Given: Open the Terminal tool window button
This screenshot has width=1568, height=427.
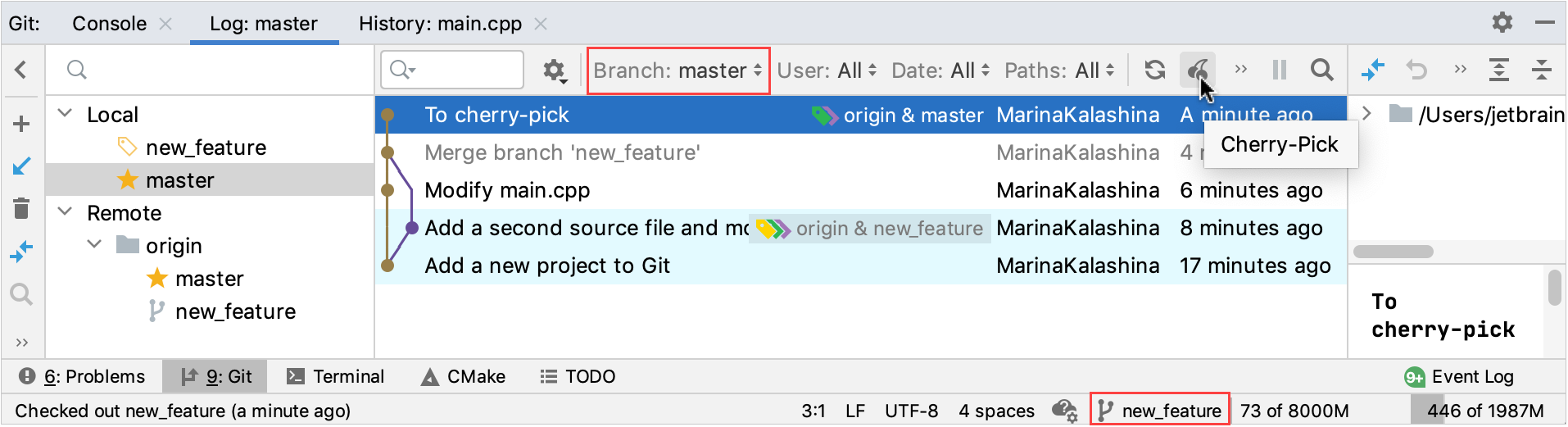Looking at the screenshot, I should tap(336, 376).
